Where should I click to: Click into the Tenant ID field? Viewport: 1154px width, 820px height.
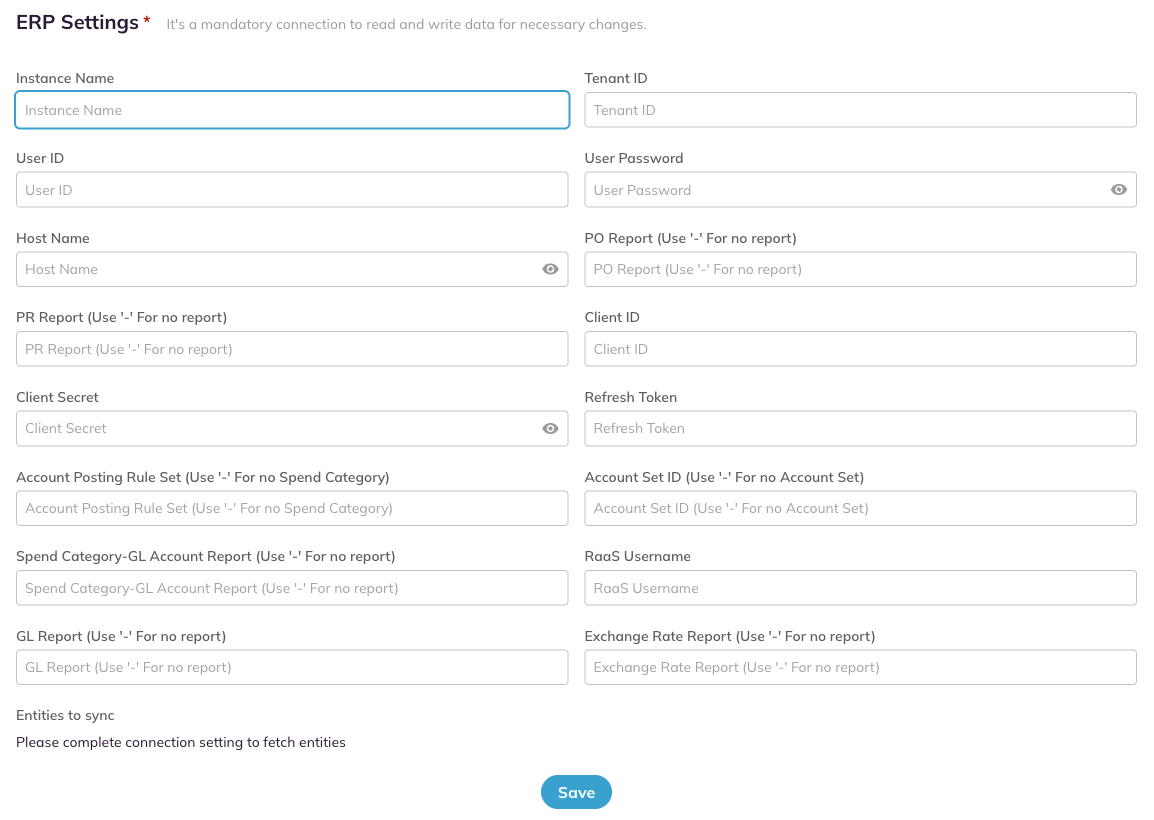coord(860,110)
